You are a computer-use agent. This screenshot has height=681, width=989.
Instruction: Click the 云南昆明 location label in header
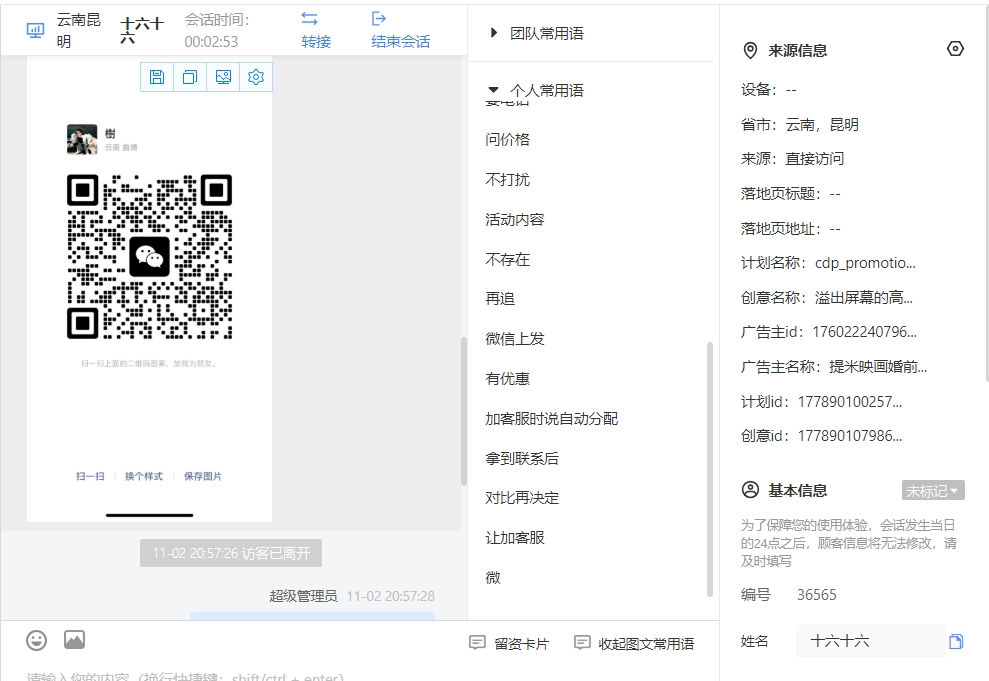tap(79, 30)
